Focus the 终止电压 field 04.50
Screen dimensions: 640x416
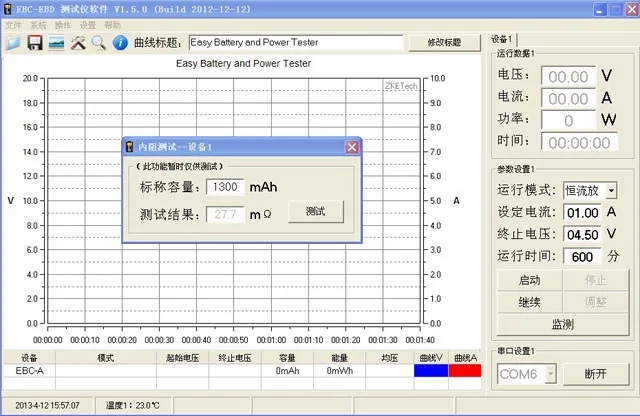coord(582,235)
